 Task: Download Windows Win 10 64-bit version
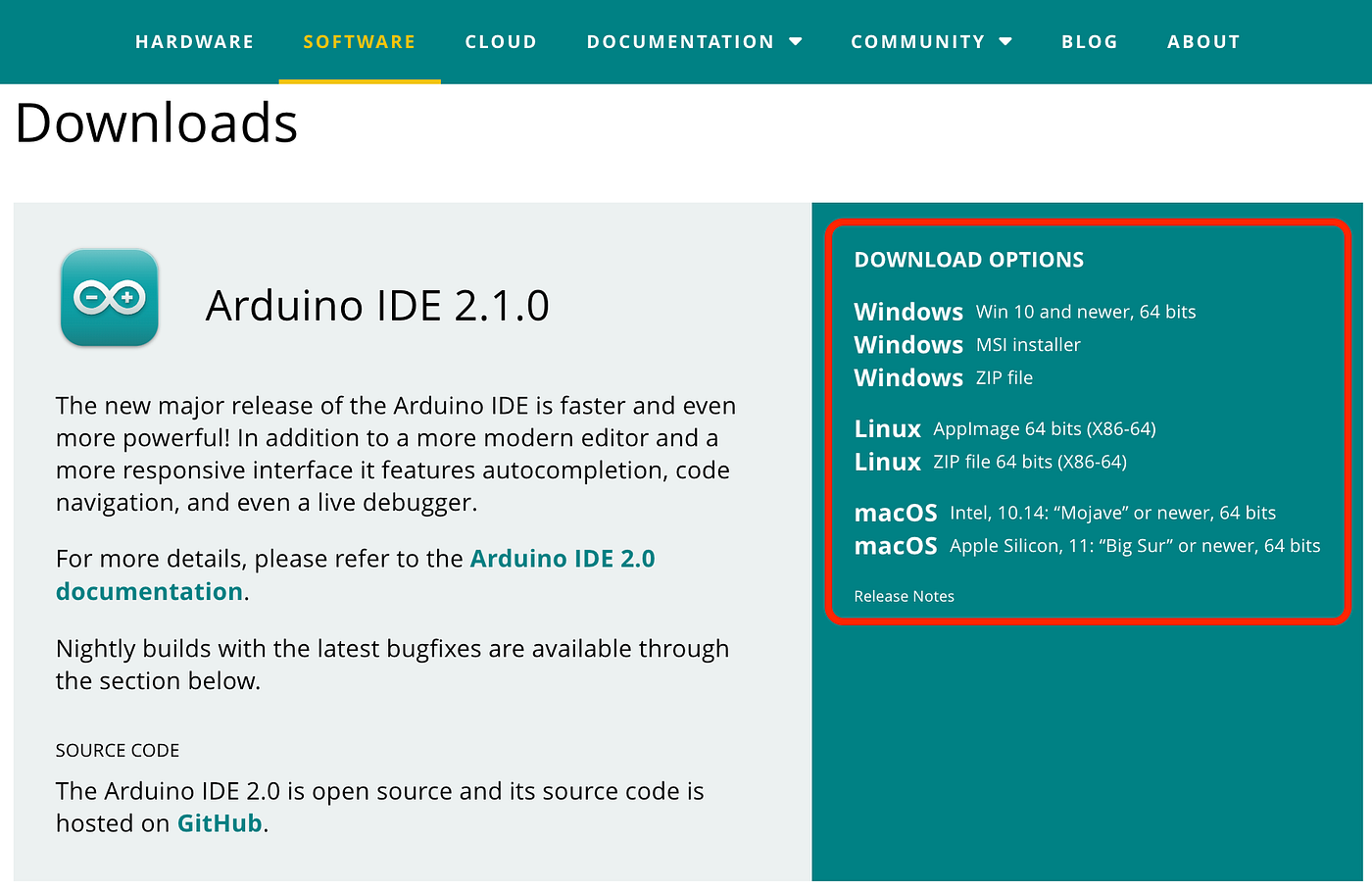pyautogui.click(x=1025, y=312)
